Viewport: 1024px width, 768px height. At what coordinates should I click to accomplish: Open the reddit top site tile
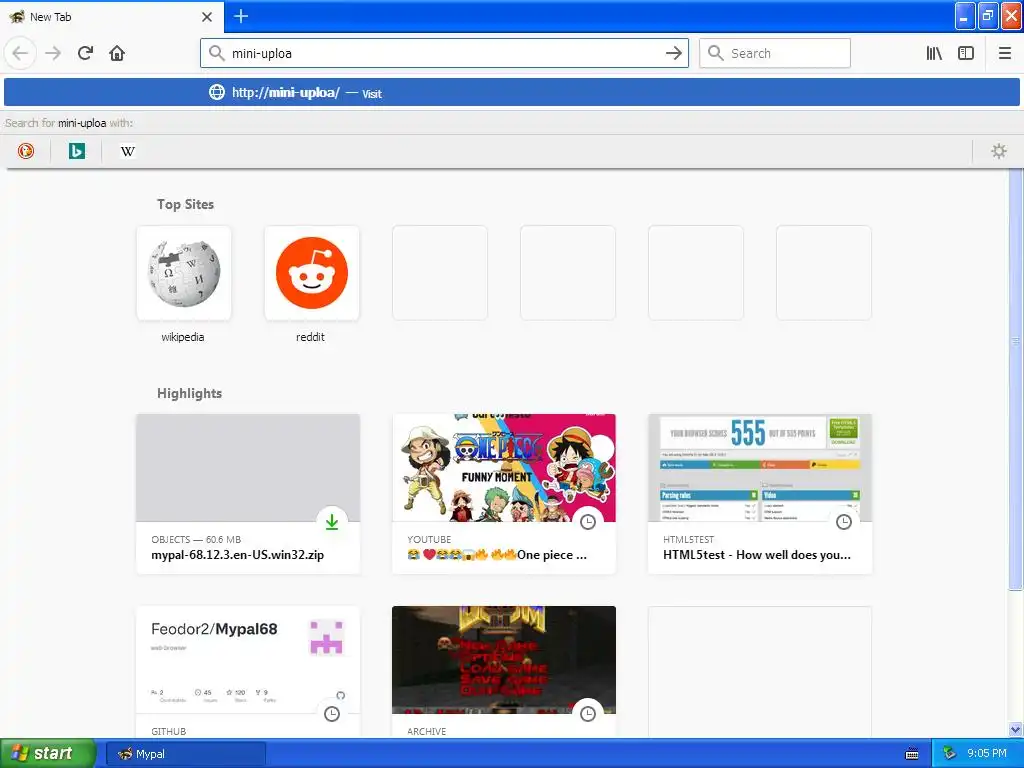[x=312, y=273]
